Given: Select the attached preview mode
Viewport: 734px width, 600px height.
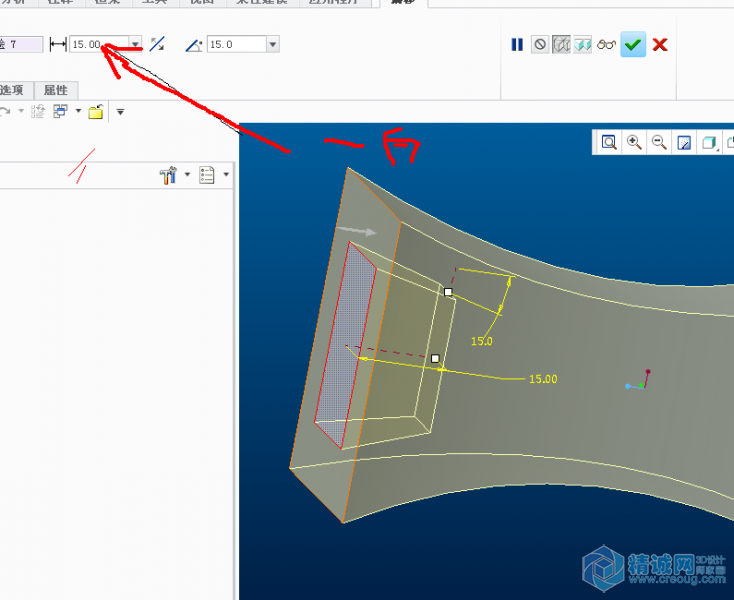Looking at the screenshot, I should (x=583, y=45).
